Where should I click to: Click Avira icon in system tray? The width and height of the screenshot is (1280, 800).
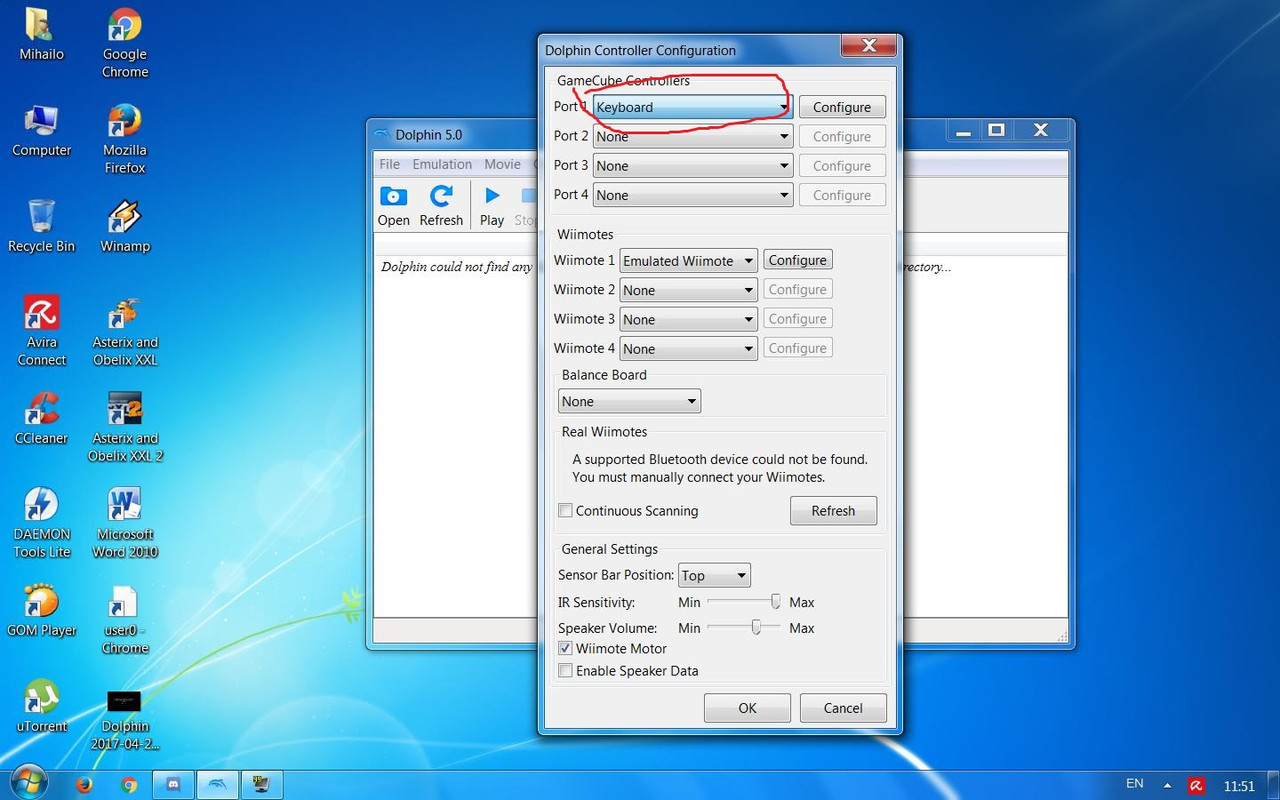(x=1195, y=786)
